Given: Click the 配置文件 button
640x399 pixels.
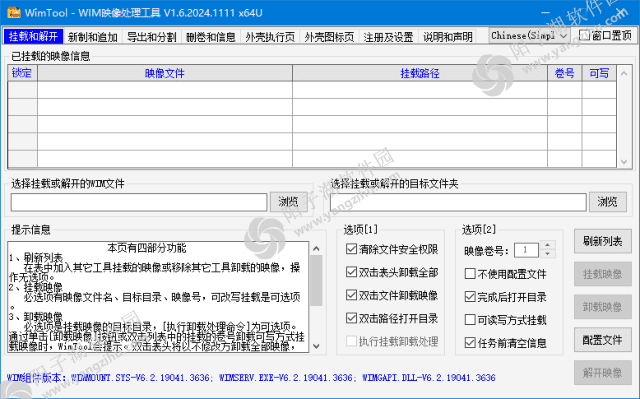Looking at the screenshot, I should [602, 340].
